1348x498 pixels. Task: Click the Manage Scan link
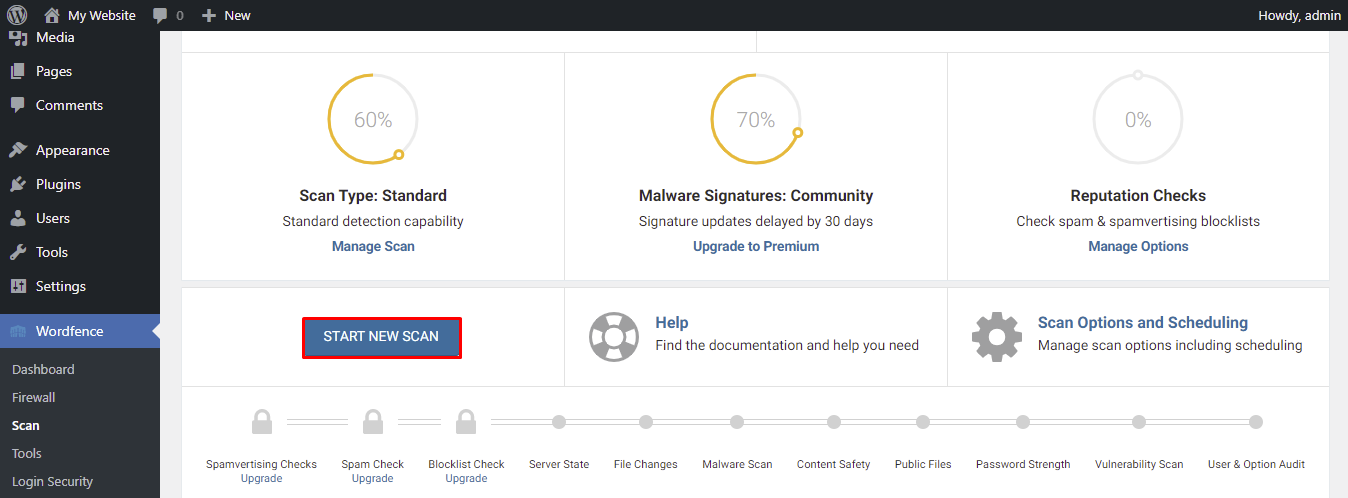click(373, 246)
